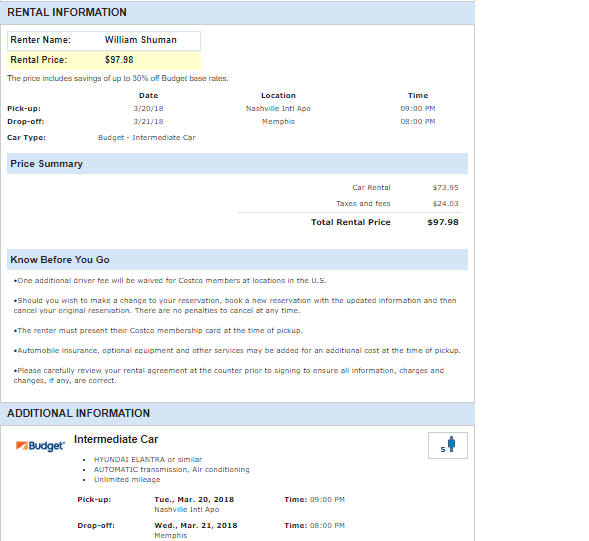Viewport: 589px width, 541px height.
Task: Click the 30% off Budget savings note
Action: point(118,79)
